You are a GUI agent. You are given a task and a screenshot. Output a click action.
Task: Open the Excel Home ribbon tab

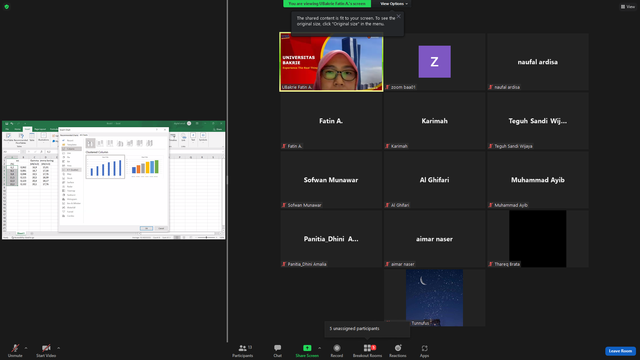point(18,129)
